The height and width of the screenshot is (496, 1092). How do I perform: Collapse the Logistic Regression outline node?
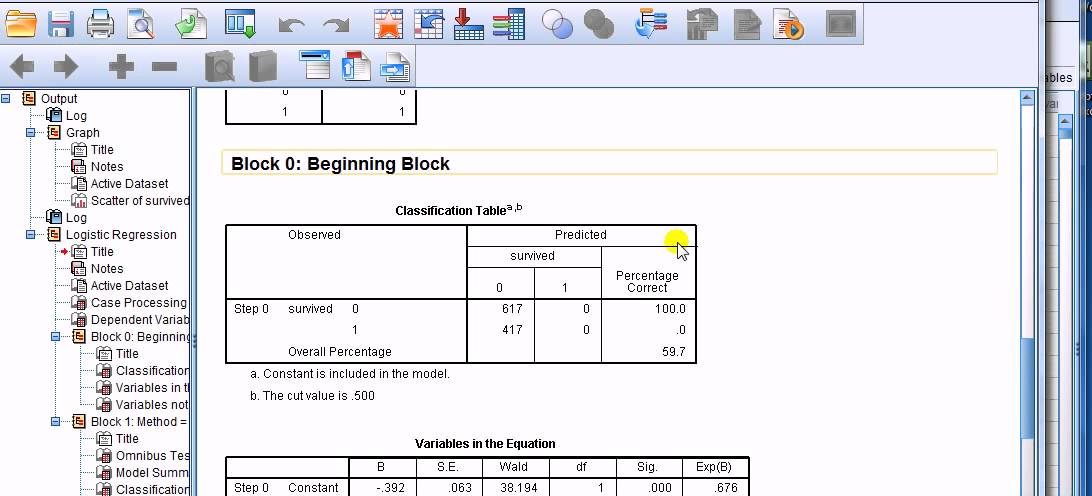31,235
